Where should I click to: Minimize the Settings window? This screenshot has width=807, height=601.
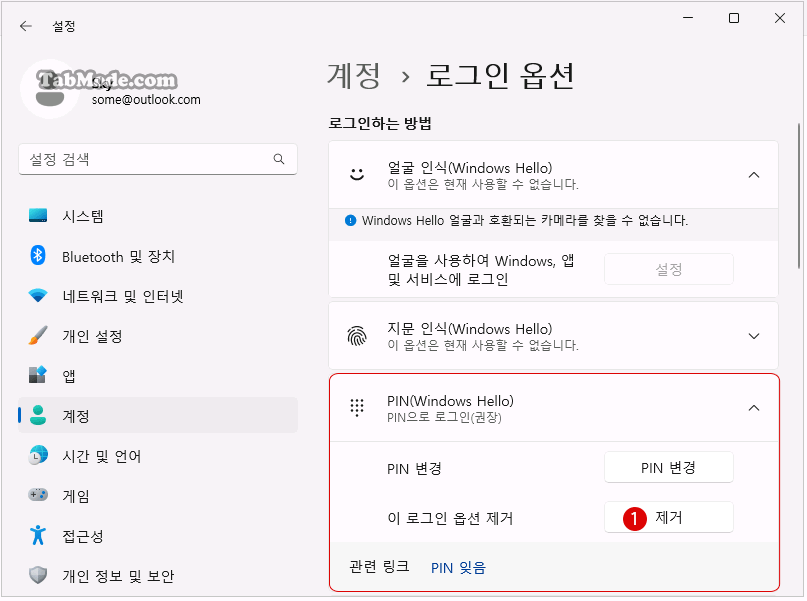[688, 19]
